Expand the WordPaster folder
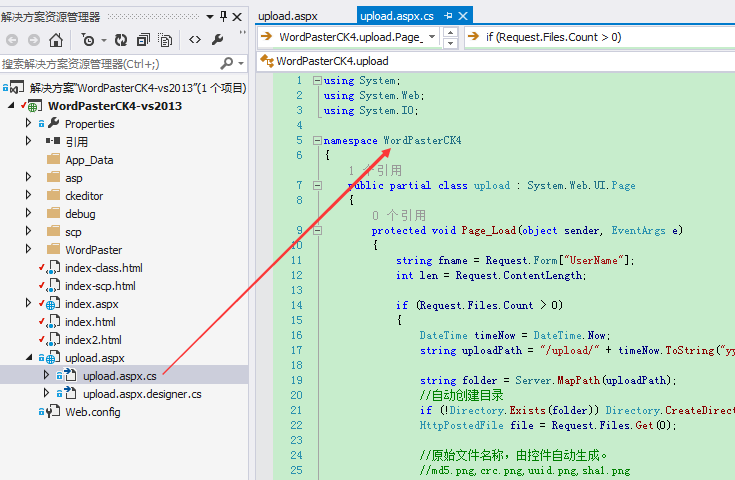This screenshot has height=480, width=735. tap(29, 249)
